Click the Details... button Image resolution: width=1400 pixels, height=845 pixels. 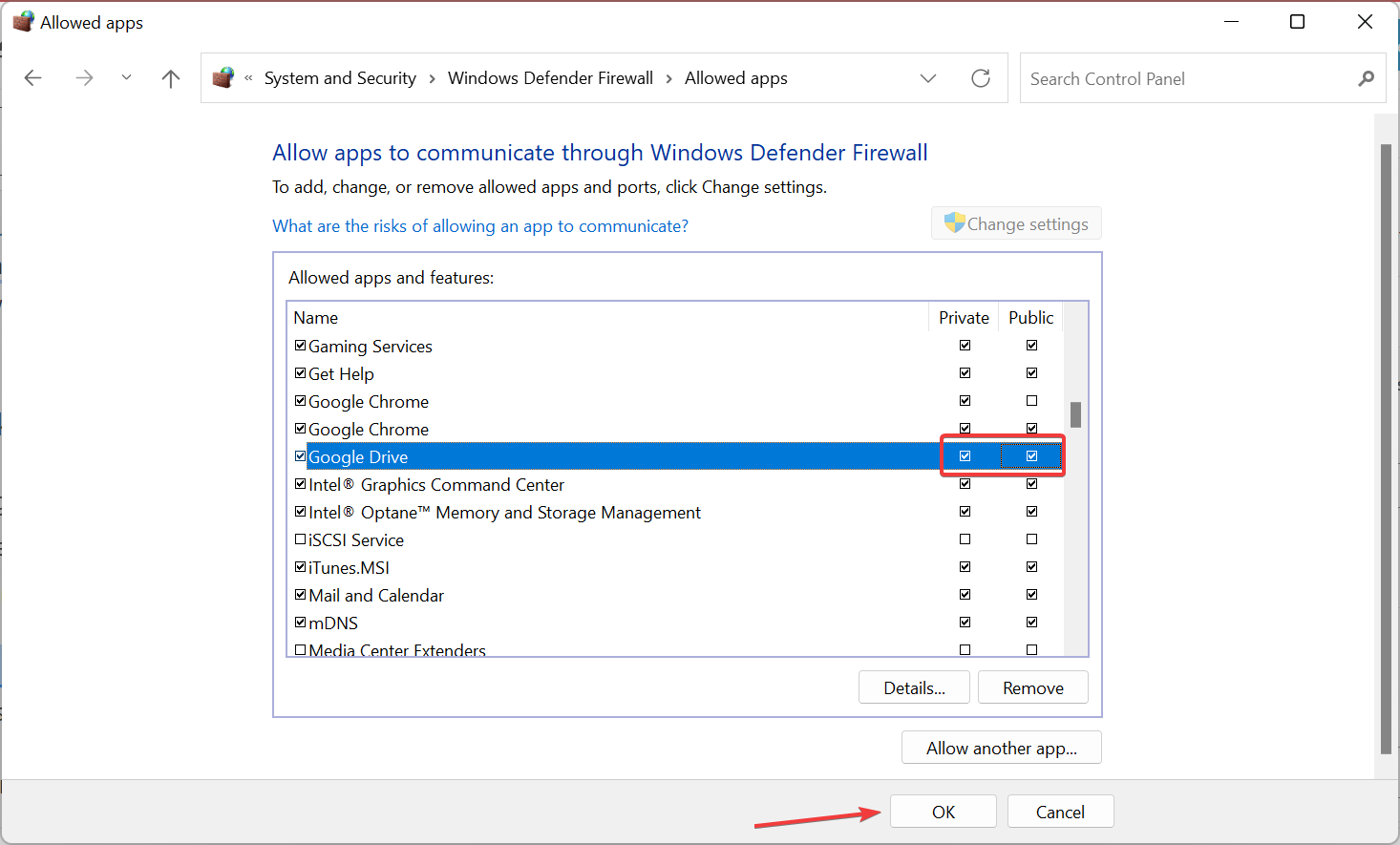[x=914, y=687]
